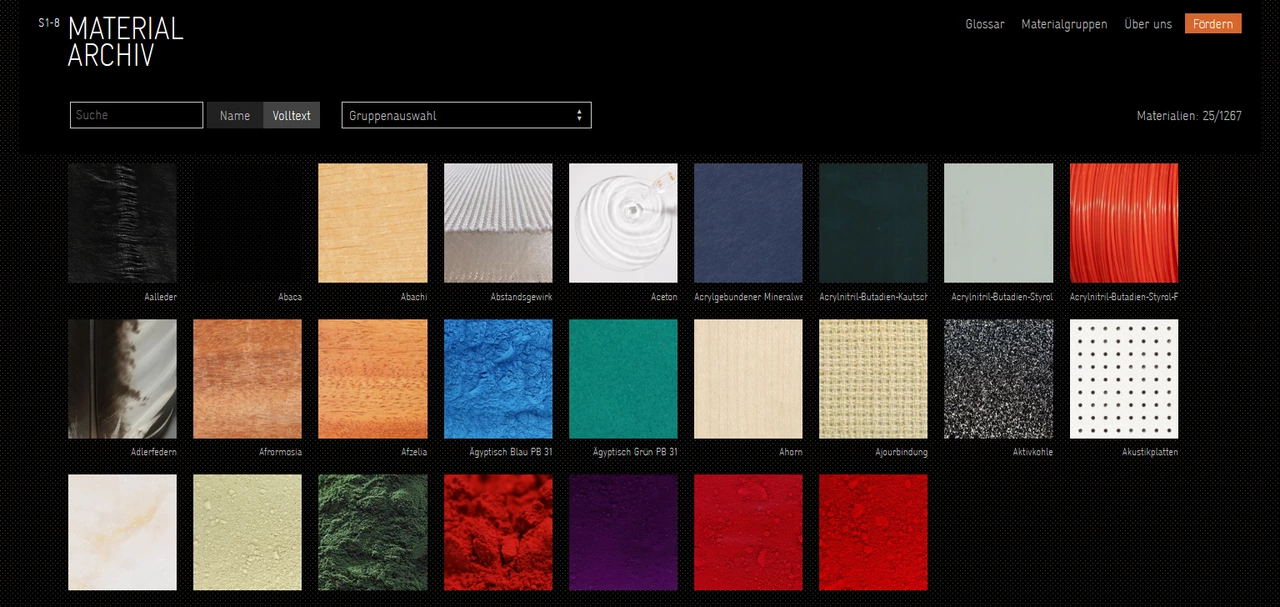Select the Akustikplatten perforated panel thumbnail
1280x607 pixels.
coord(1123,379)
